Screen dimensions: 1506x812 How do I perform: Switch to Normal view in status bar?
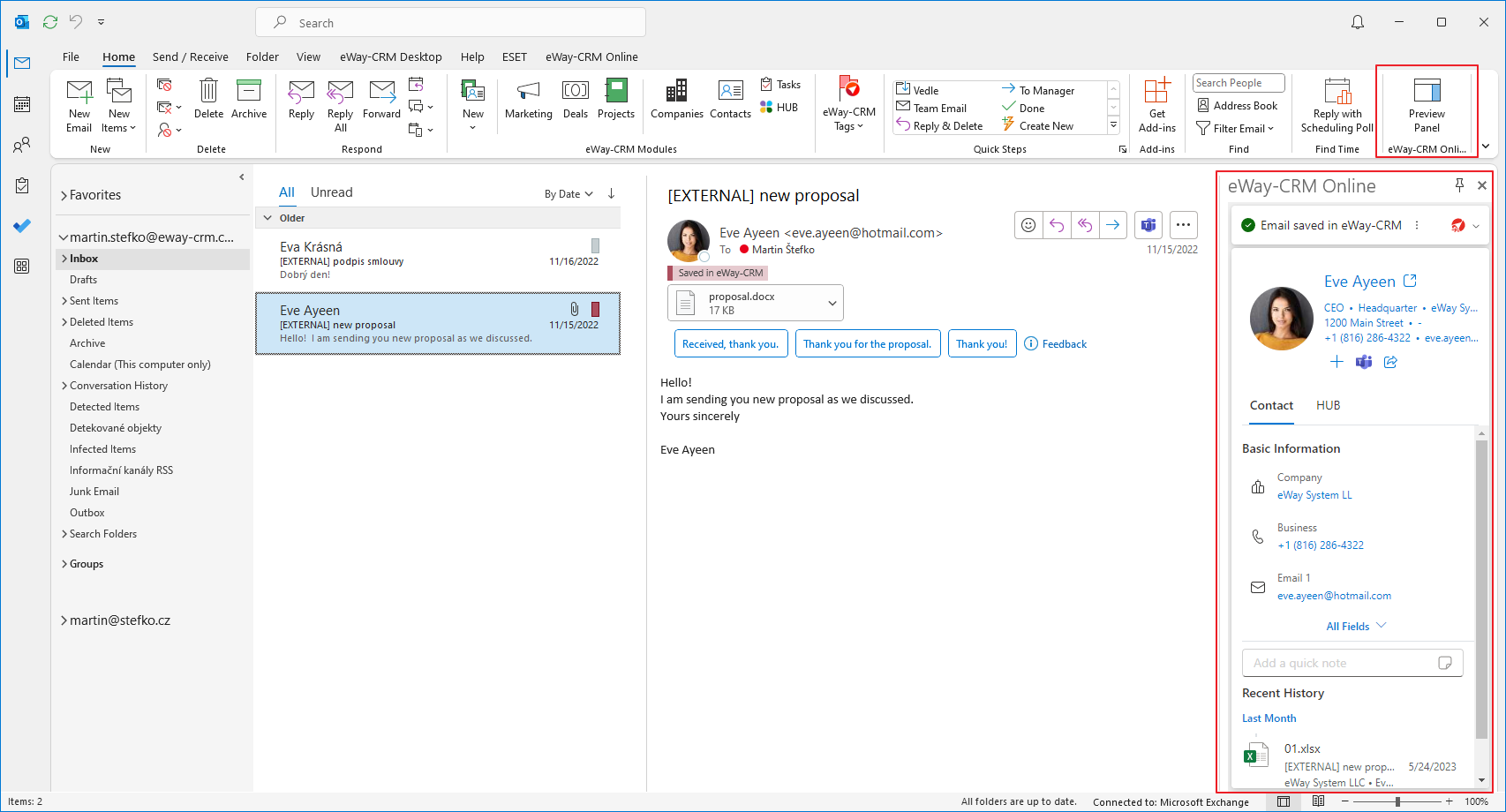(1284, 801)
